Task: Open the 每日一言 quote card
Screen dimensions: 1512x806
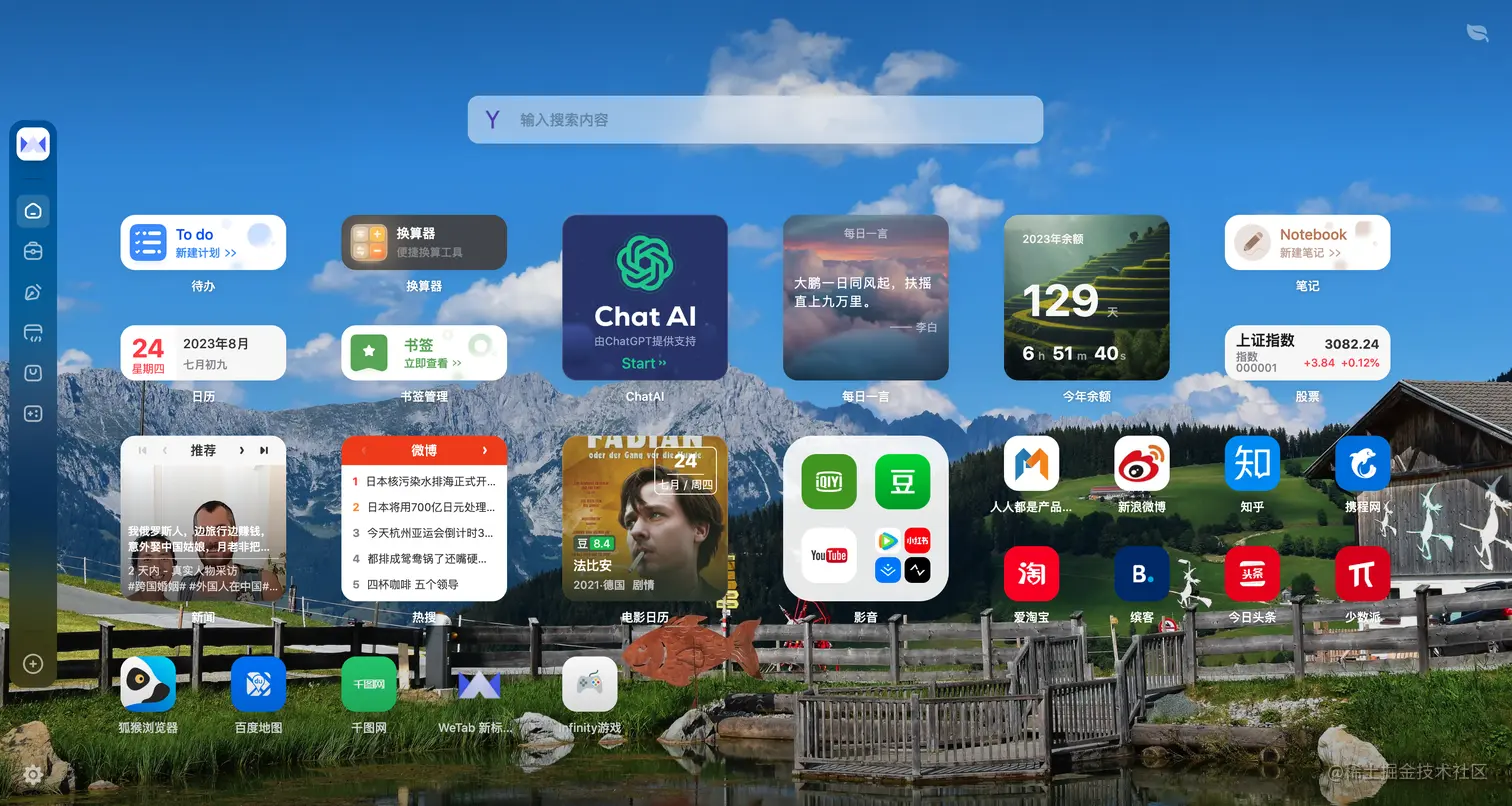Action: tap(865, 298)
